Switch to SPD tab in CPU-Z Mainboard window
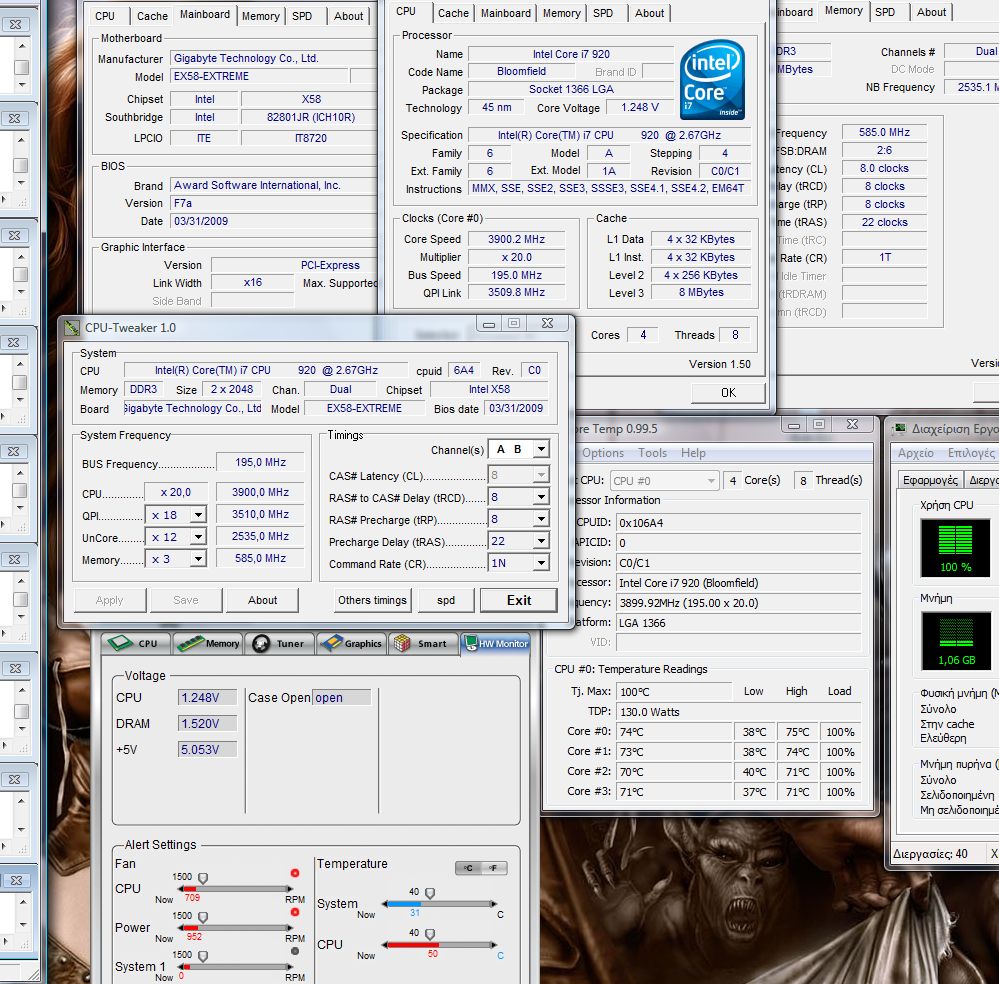Image resolution: width=999 pixels, height=984 pixels. (x=302, y=16)
